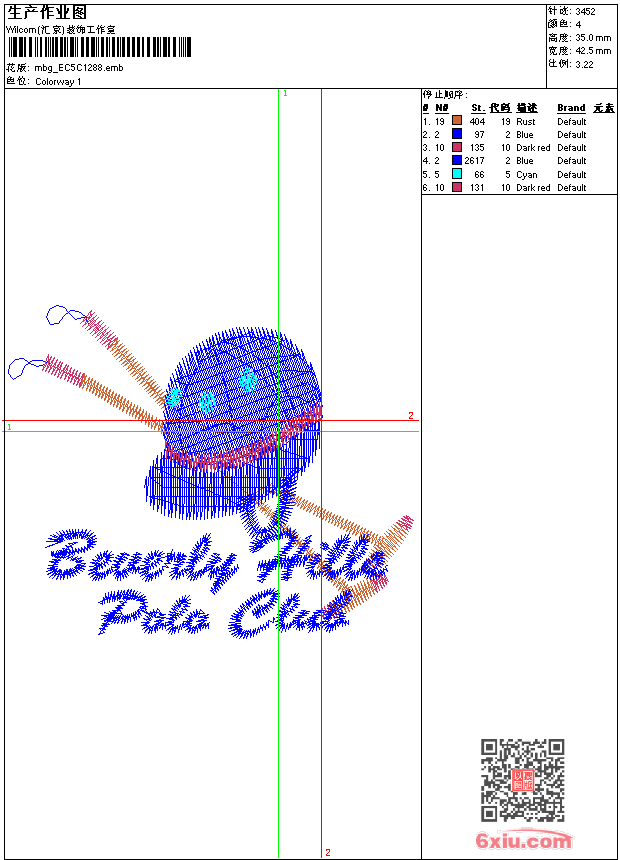The width and height of the screenshot is (620, 860).
Task: Click the '停止顺序:' heading
Action: tap(445, 95)
